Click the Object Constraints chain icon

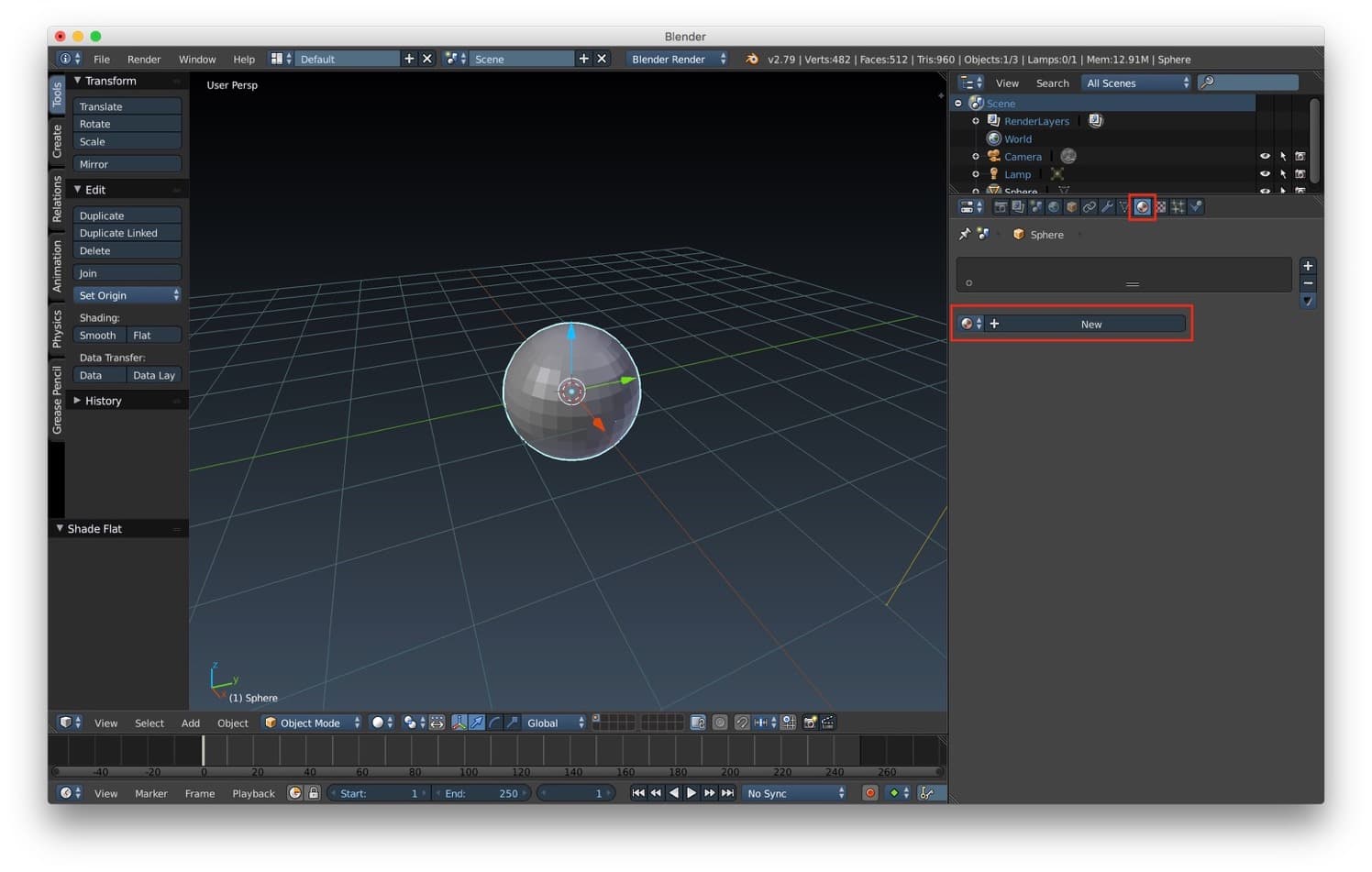pyautogui.click(x=1089, y=207)
